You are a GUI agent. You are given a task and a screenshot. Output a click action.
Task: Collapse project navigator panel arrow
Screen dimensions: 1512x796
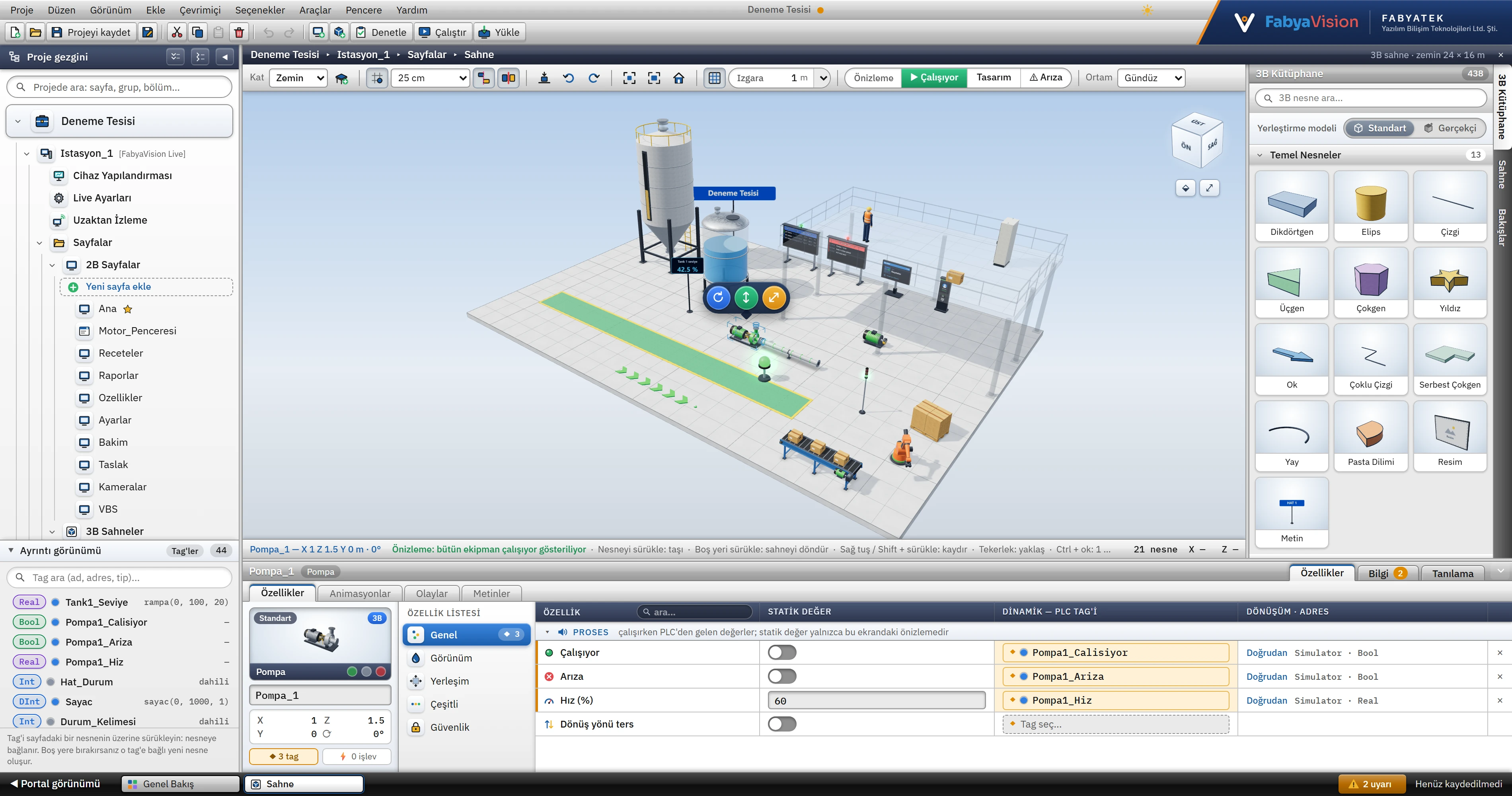point(225,57)
